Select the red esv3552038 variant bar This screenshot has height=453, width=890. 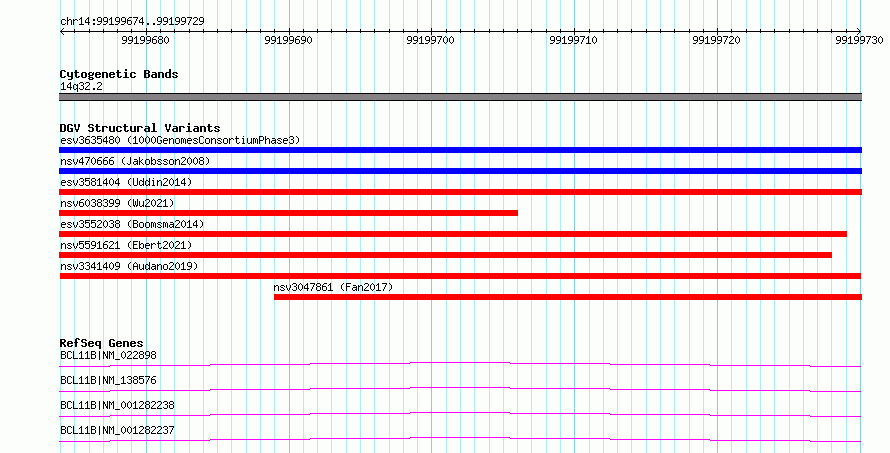tap(453, 234)
